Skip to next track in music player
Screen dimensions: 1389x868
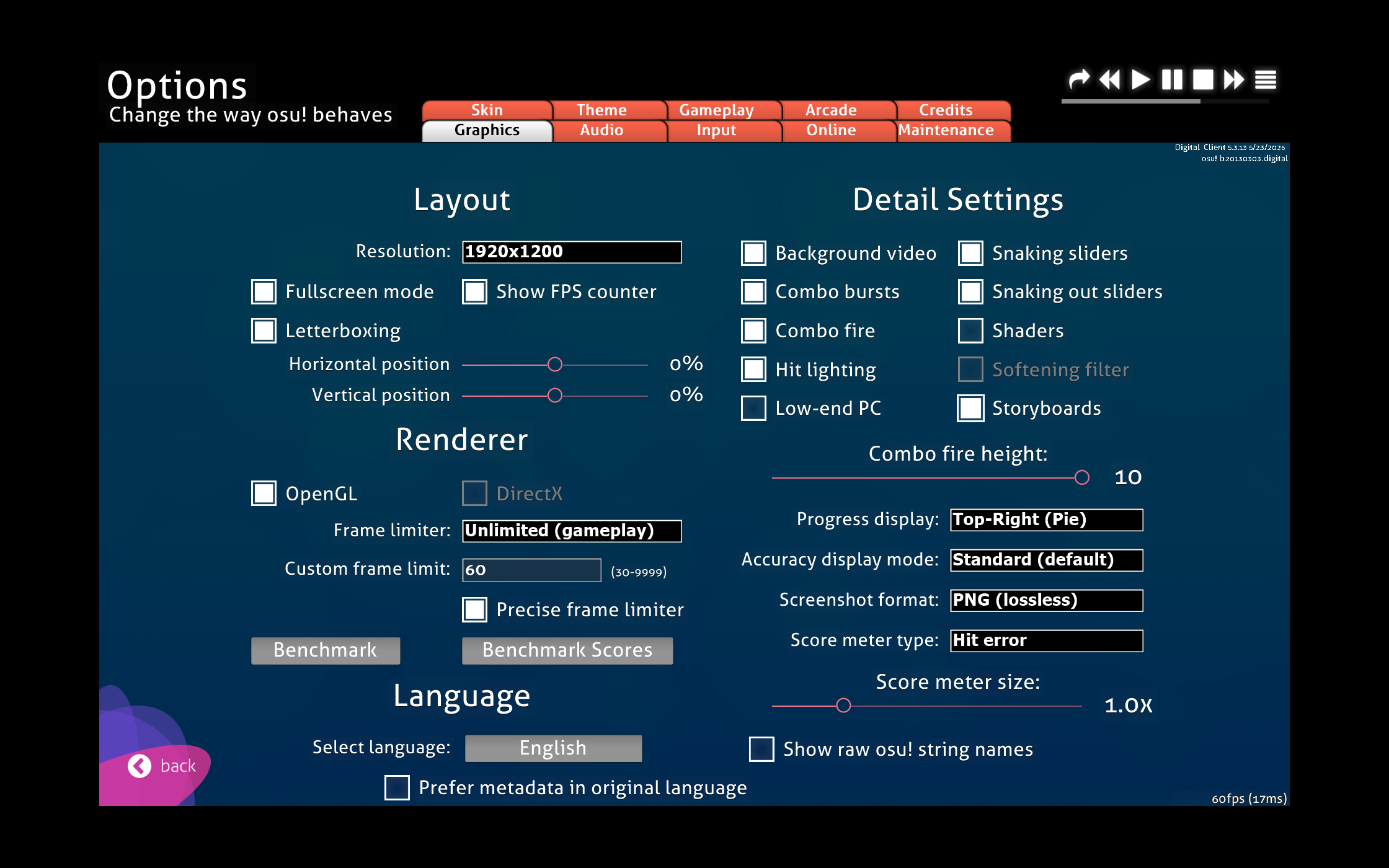click(1234, 79)
